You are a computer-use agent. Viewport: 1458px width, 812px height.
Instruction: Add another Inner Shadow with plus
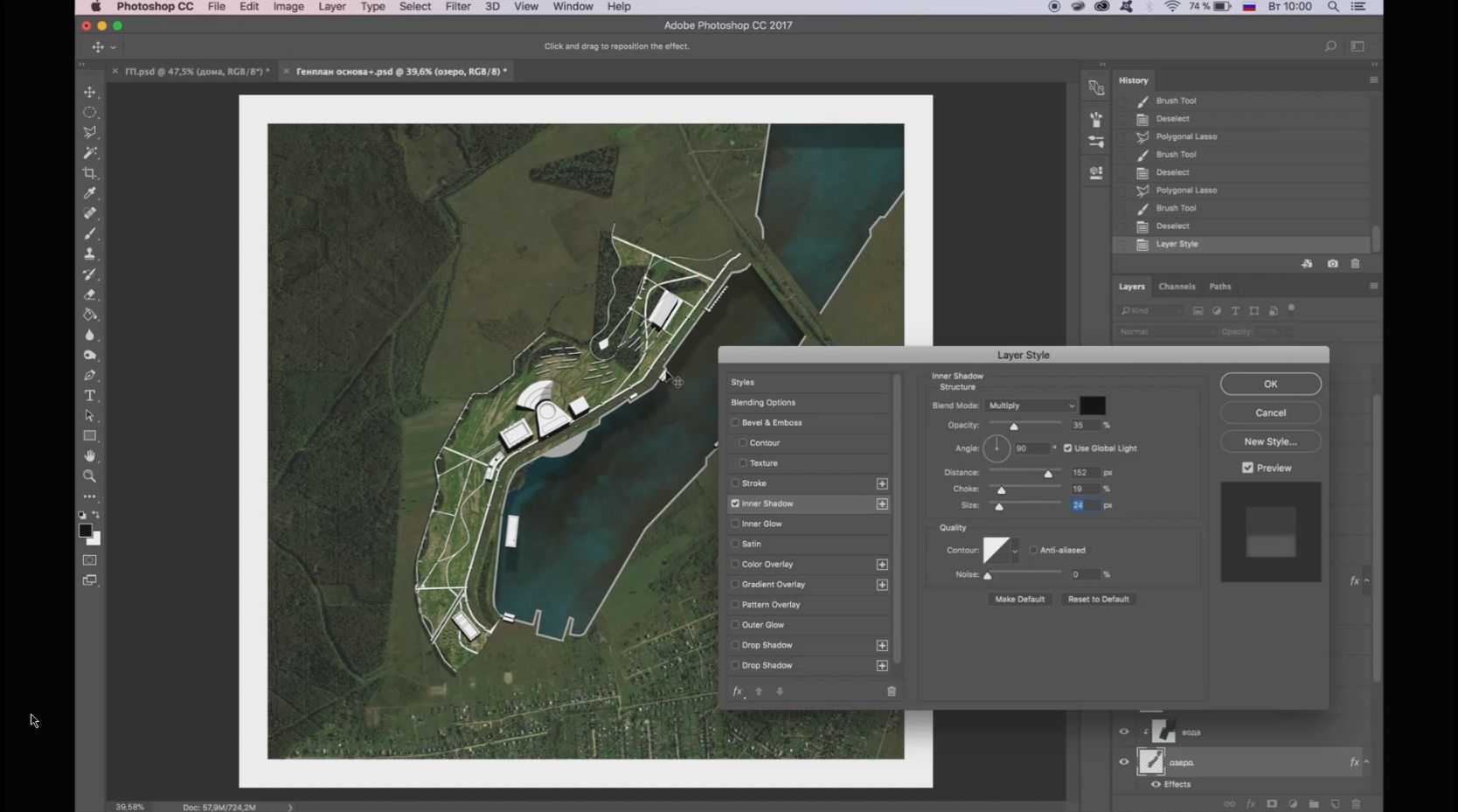(x=882, y=503)
